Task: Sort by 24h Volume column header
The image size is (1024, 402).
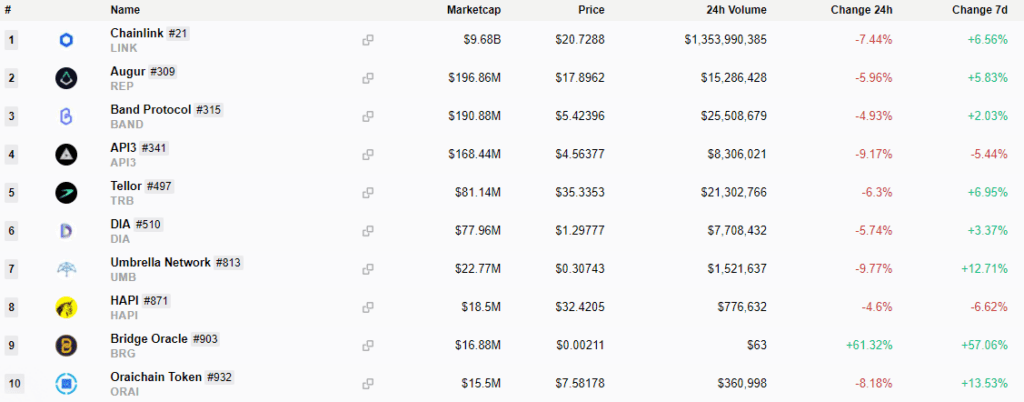Action: [x=735, y=10]
